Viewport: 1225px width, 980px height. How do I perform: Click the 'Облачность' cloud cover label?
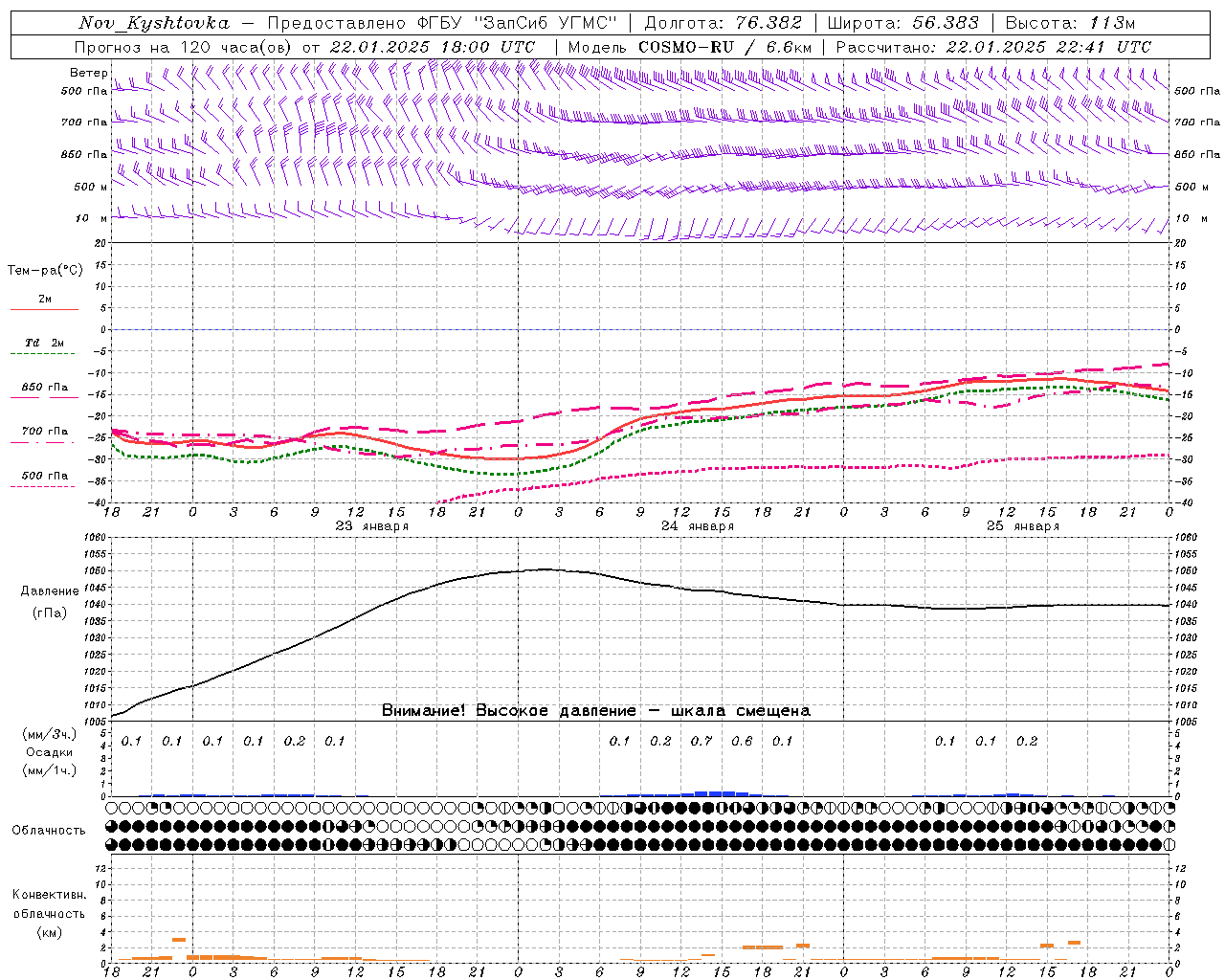click(49, 831)
